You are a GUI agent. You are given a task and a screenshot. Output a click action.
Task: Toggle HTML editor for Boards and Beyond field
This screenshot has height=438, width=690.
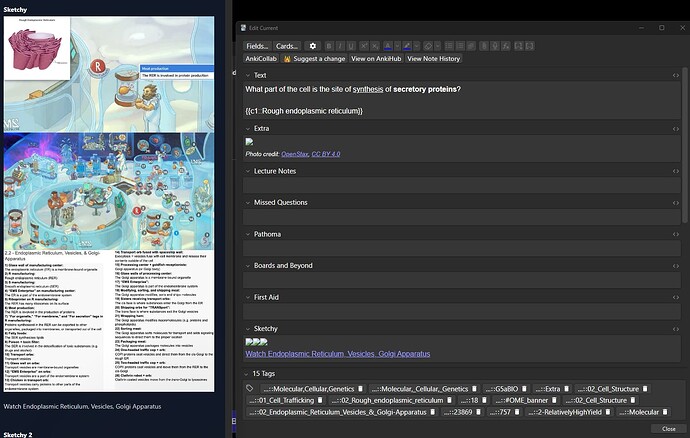675,266
